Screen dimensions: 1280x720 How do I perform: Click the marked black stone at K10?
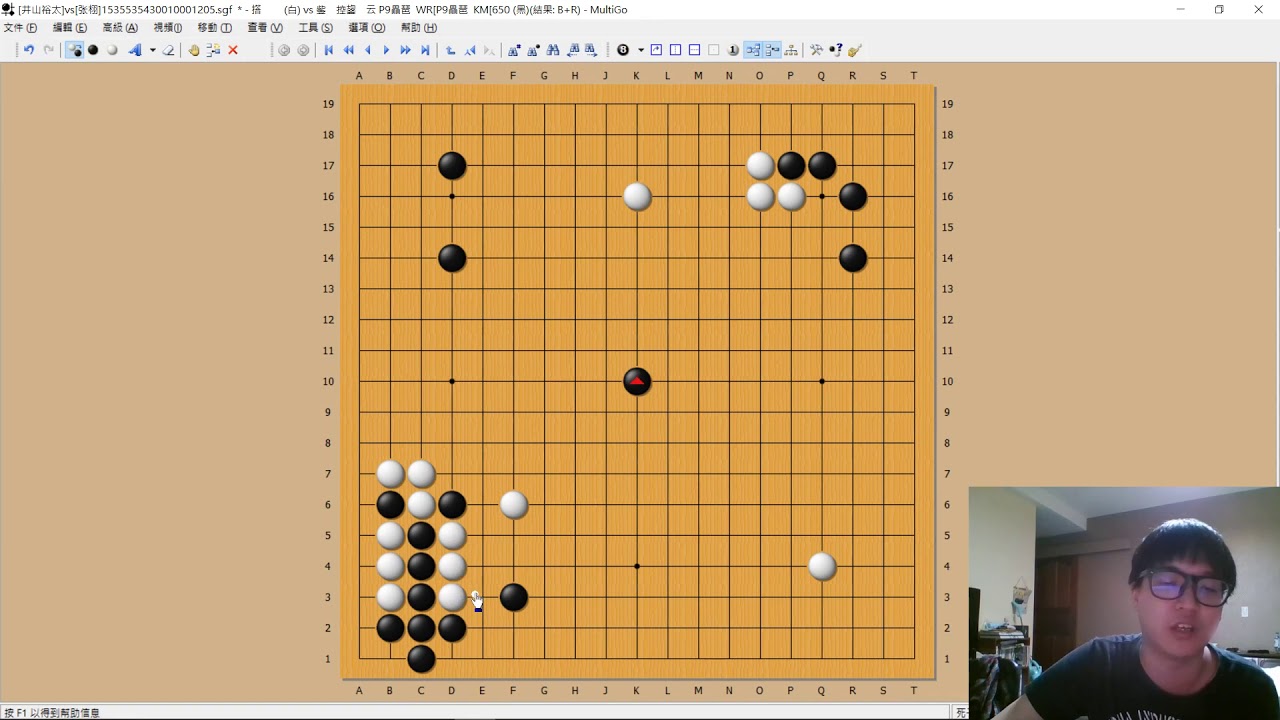click(637, 381)
